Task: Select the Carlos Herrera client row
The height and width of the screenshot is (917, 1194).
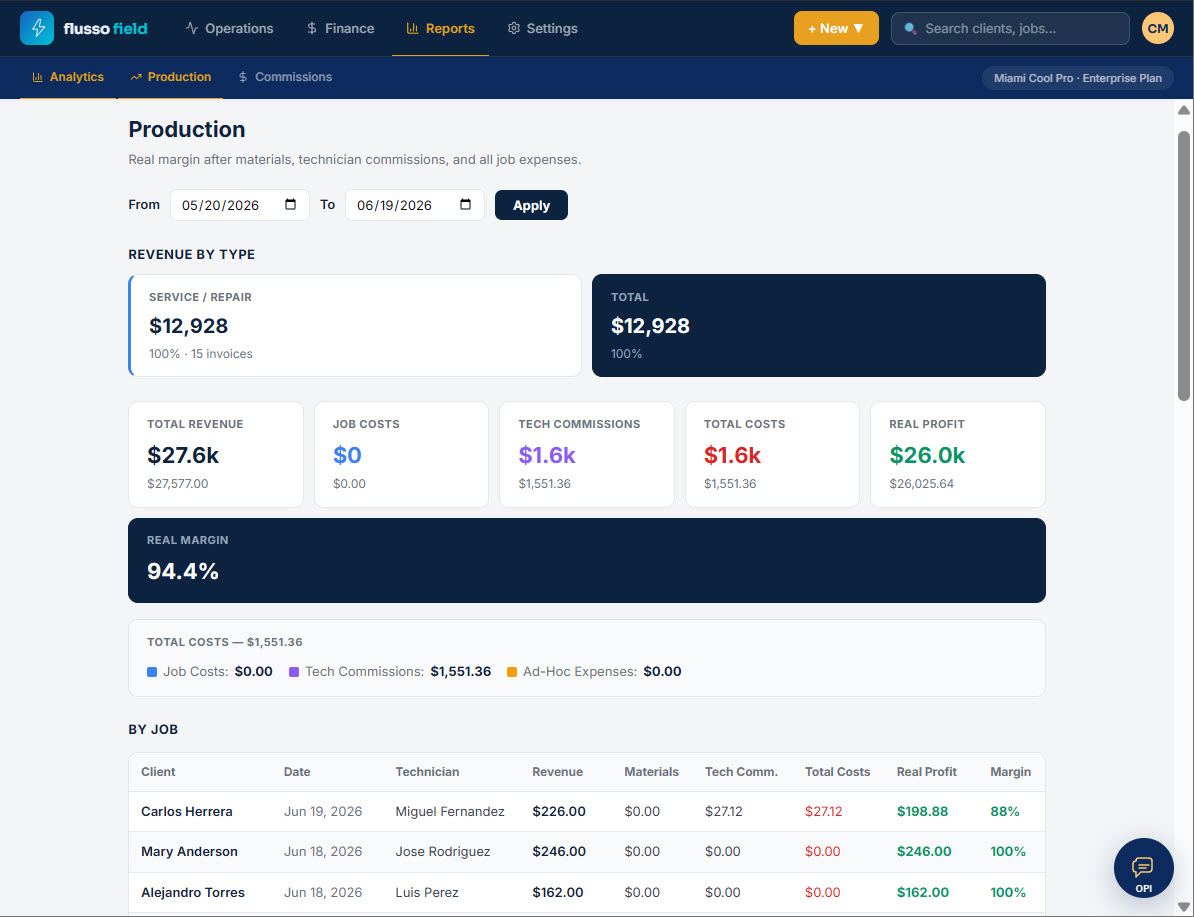Action: pos(586,811)
